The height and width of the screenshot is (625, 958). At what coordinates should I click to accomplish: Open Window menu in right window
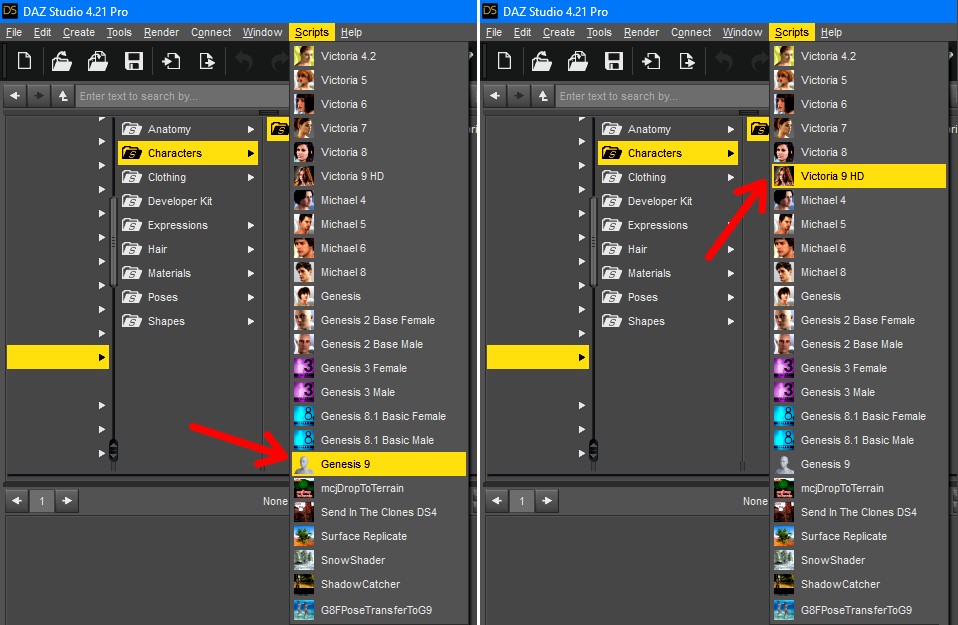click(x=742, y=32)
